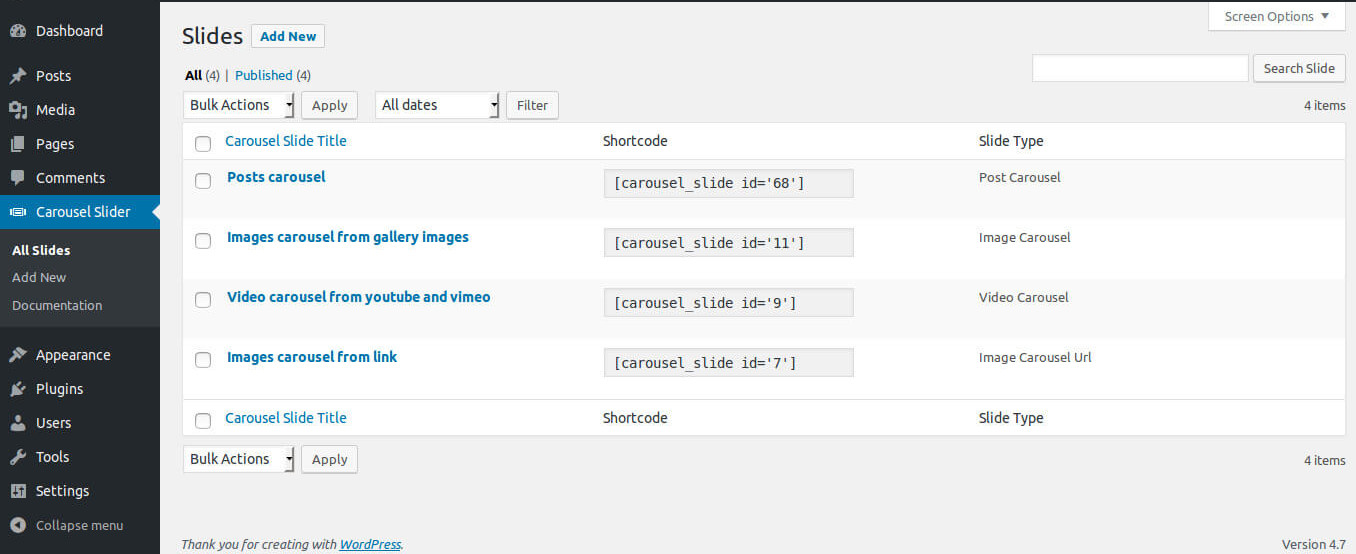The height and width of the screenshot is (554, 1356).
Task: Click the Media icon in sidebar
Action: (18, 110)
